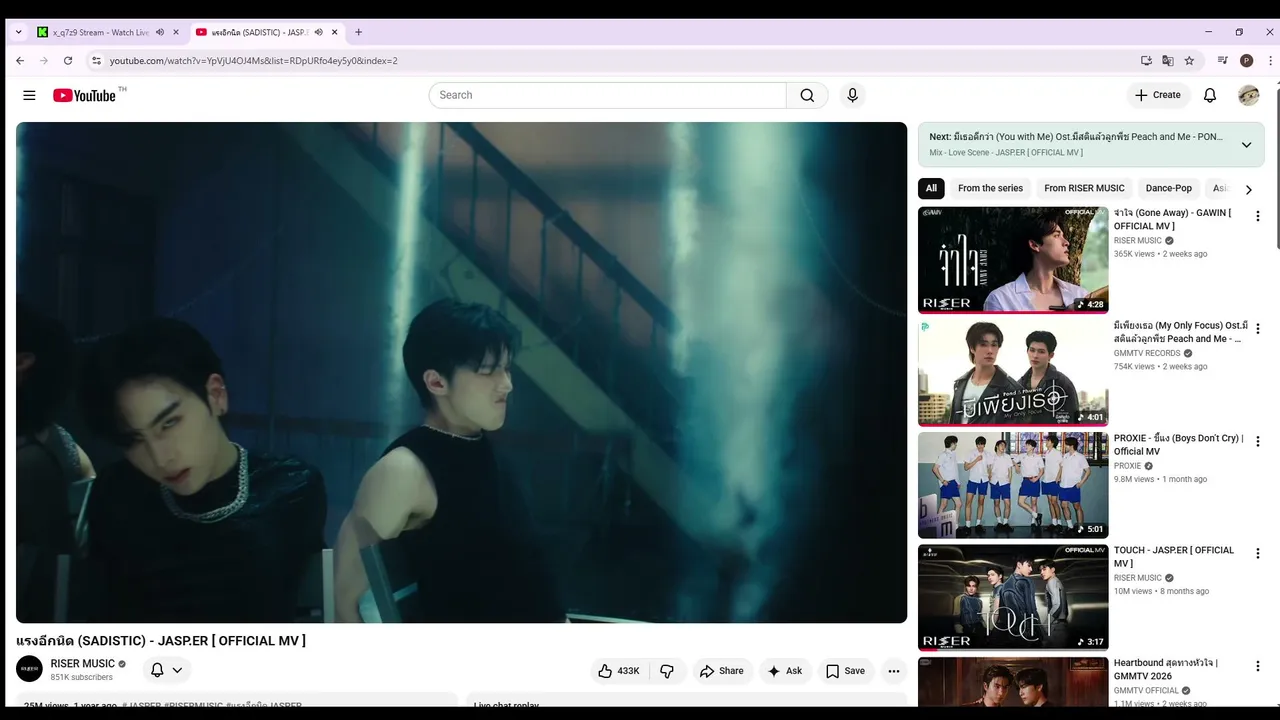Open the RISER MUSIC channel name link
Image resolution: width=1280 pixels, height=720 pixels.
coord(83,664)
